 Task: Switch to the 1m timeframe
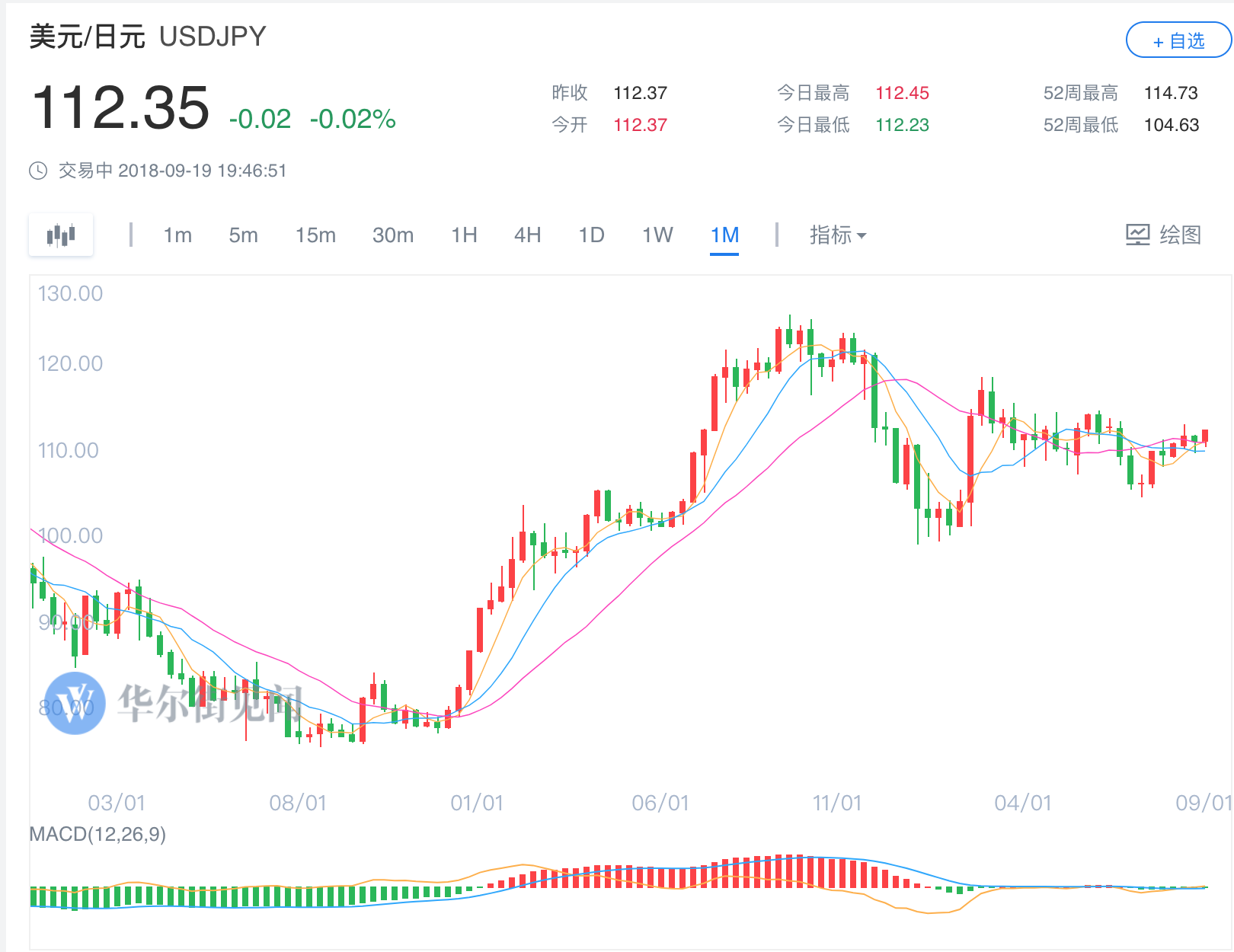[x=177, y=235]
